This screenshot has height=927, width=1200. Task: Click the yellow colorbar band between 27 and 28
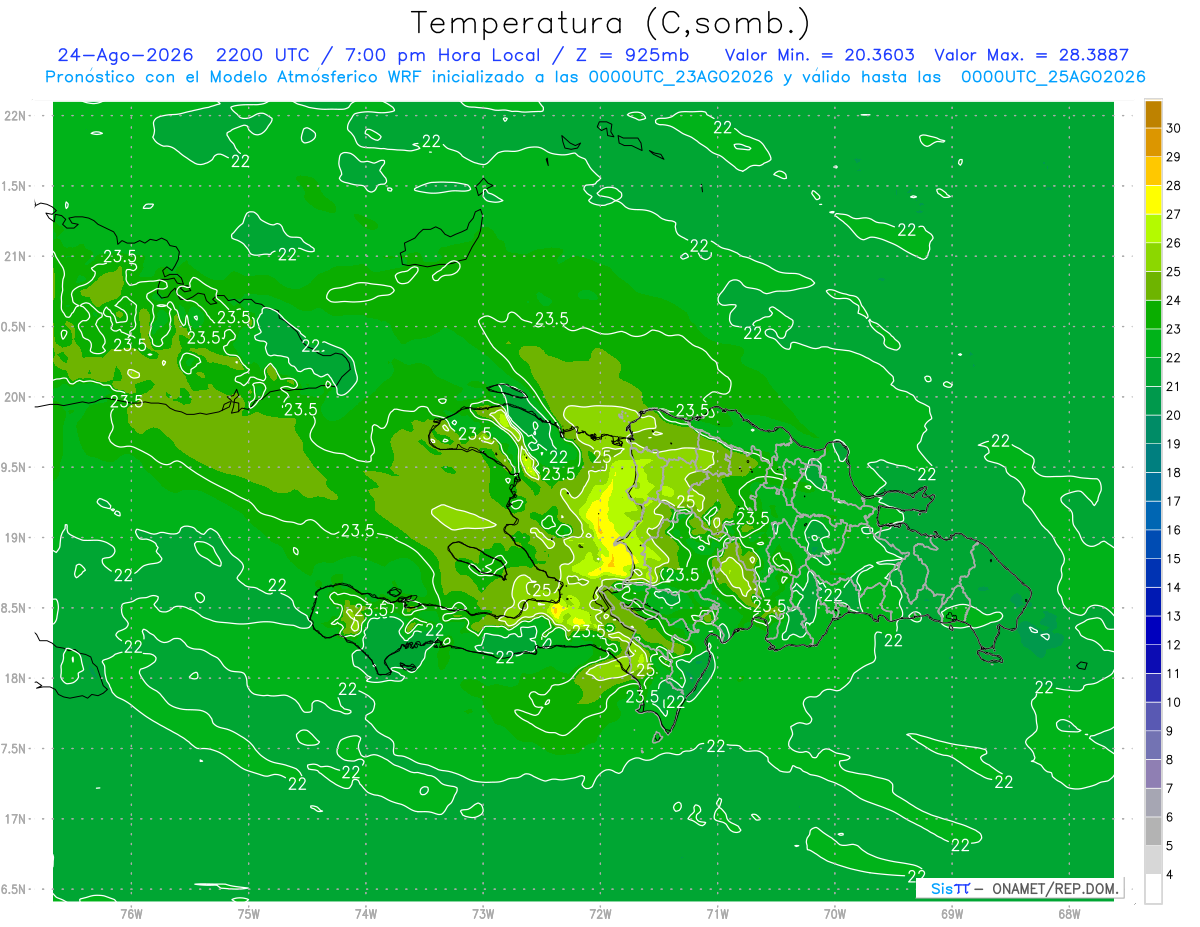click(x=1153, y=200)
